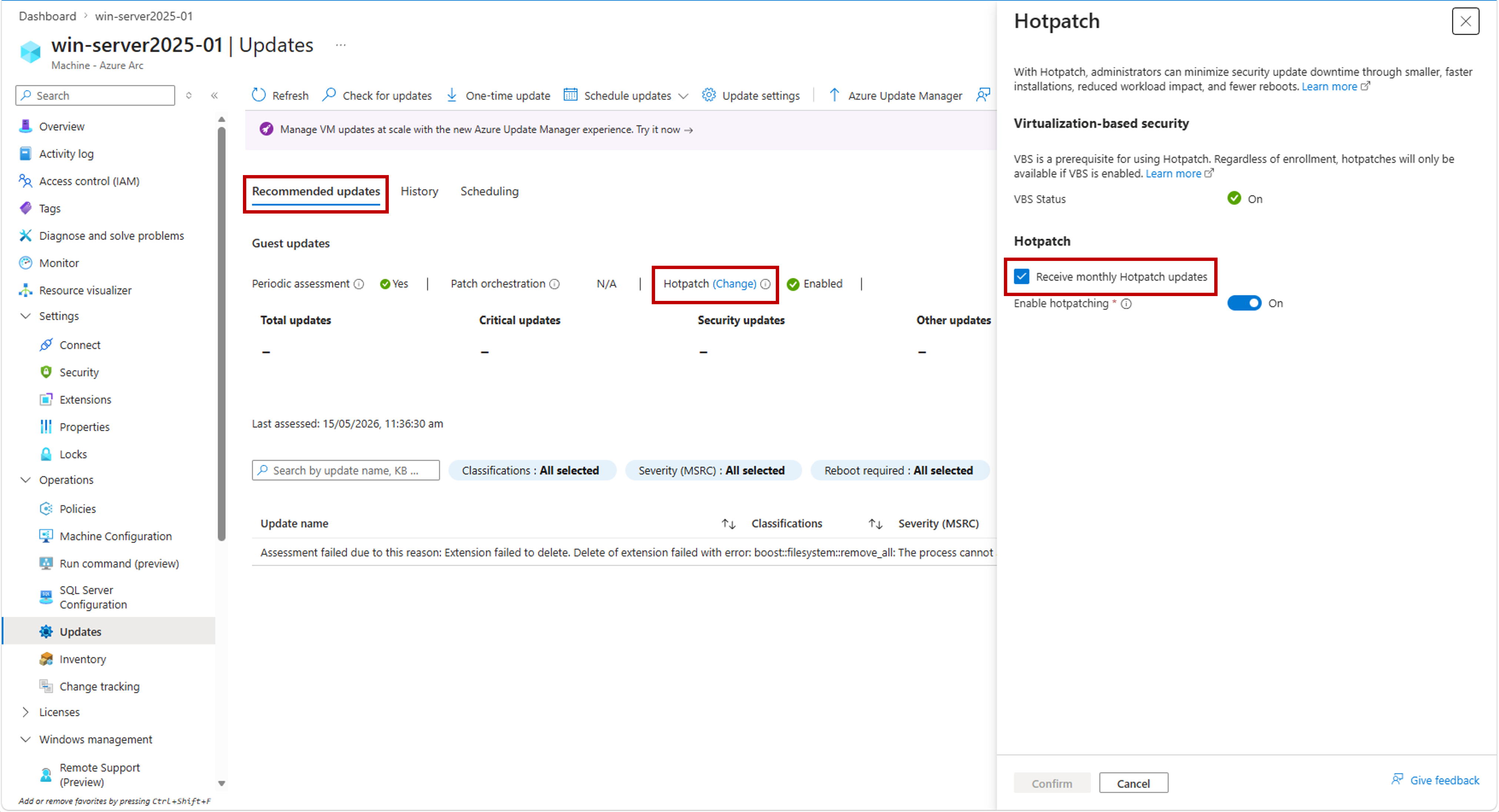Click the Connect icon under Settings
Screen dimensions: 1499x812
(x=46, y=345)
